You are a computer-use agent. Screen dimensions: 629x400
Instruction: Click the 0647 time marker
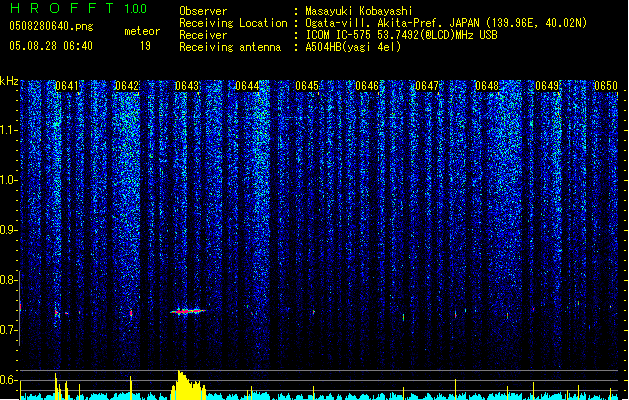pyautogui.click(x=427, y=86)
